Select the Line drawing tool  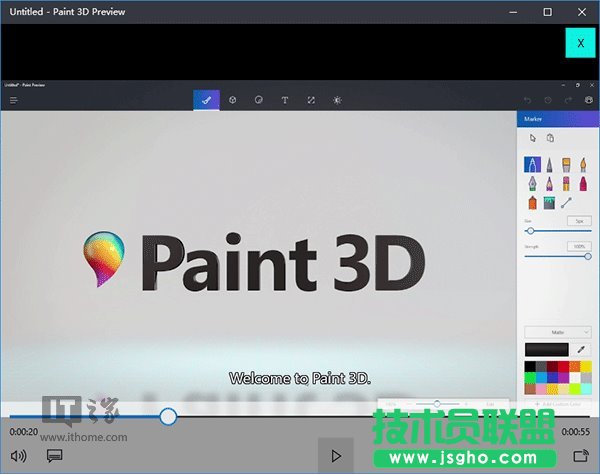(566, 203)
